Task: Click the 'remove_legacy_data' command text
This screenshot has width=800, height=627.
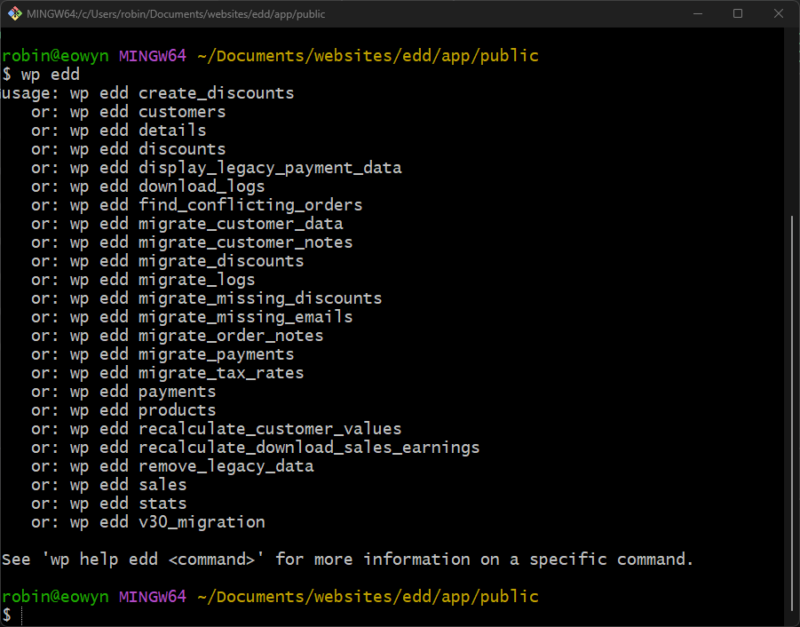Action: 226,466
